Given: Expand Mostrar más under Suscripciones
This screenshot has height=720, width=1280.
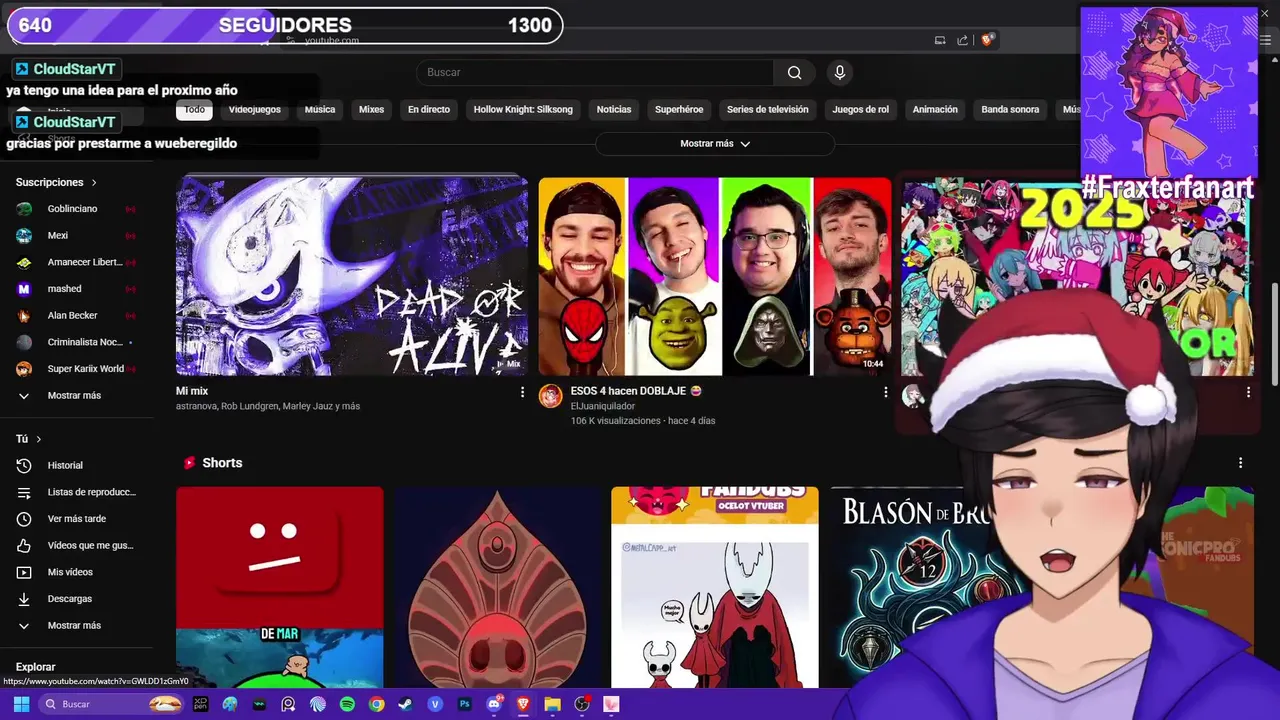Looking at the screenshot, I should (76, 395).
